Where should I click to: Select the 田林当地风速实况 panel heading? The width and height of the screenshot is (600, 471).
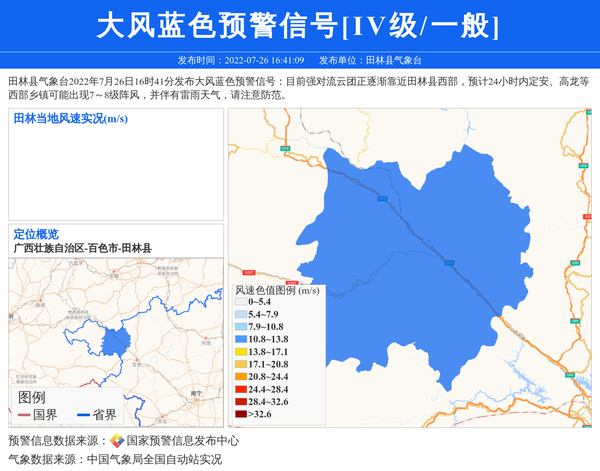70,119
